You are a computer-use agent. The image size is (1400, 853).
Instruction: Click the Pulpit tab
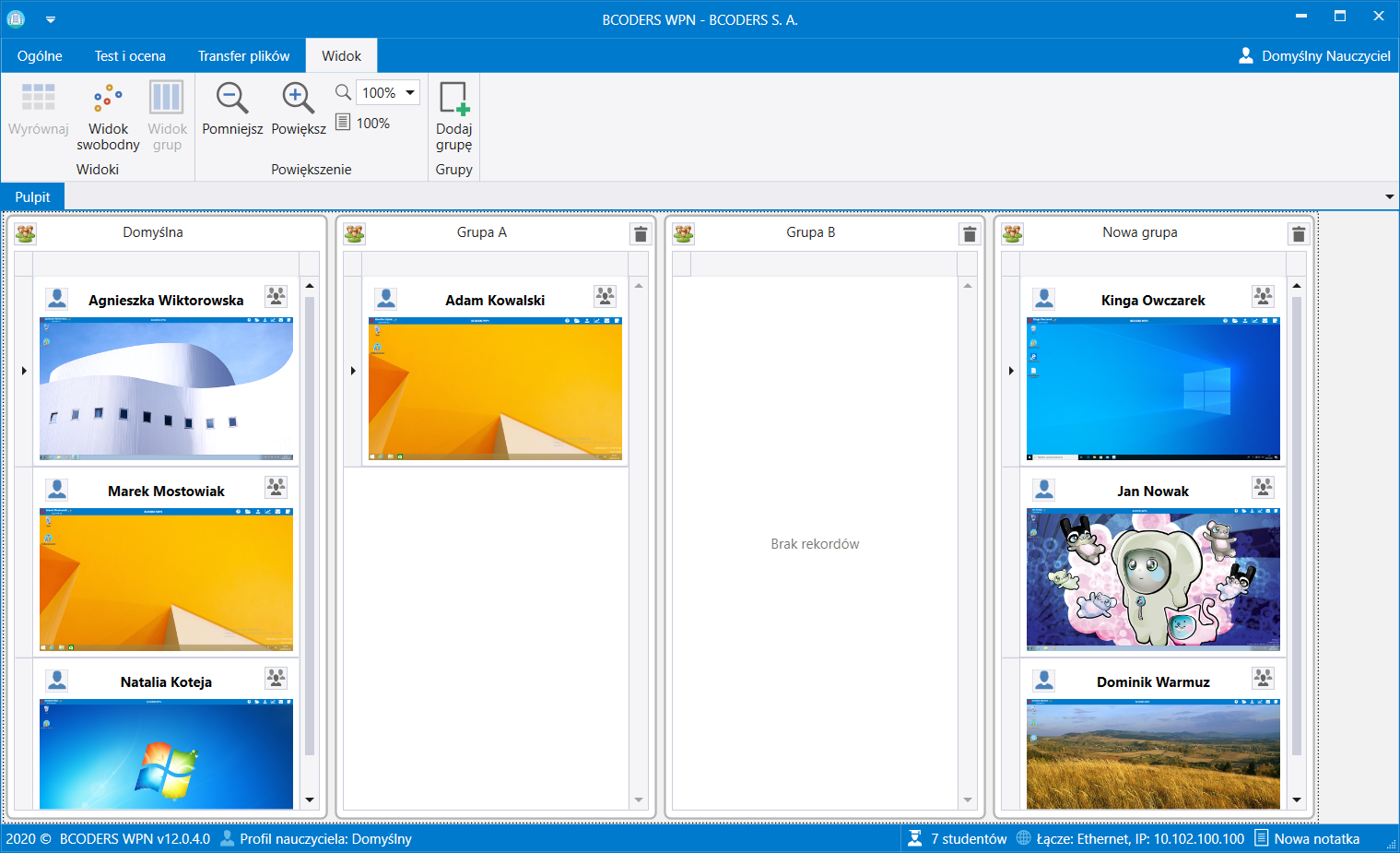(32, 196)
